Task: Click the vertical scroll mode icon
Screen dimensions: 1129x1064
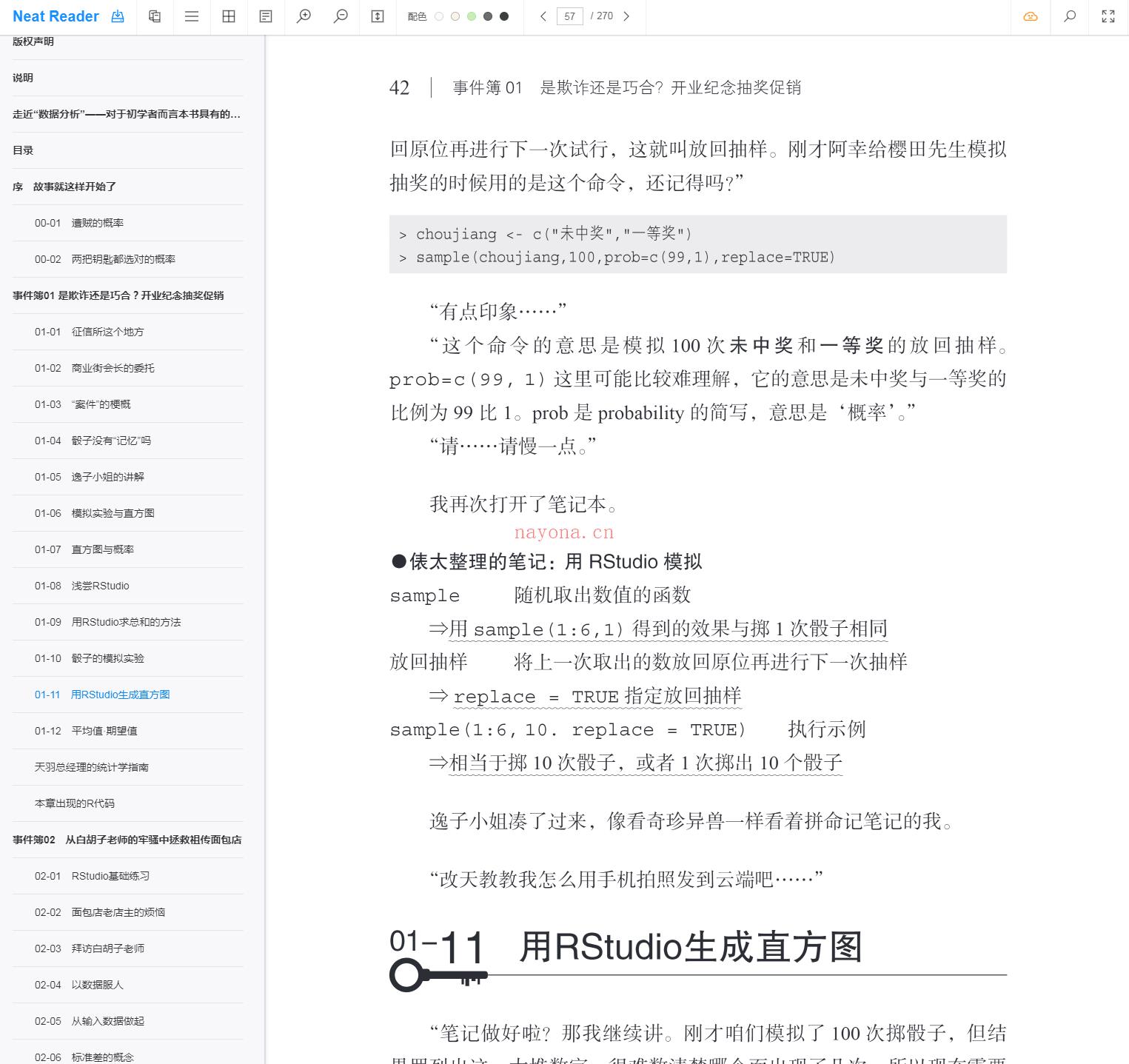Action: [378, 16]
